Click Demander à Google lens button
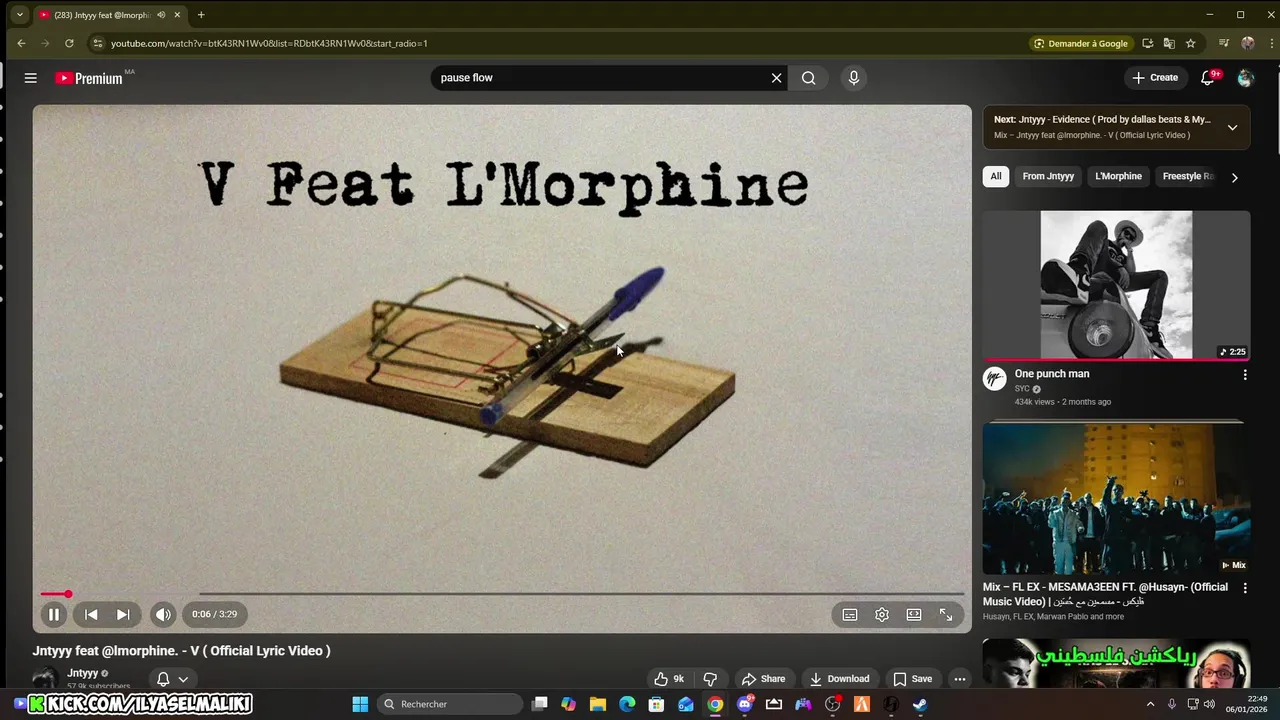The image size is (1280, 720). (x=1081, y=44)
